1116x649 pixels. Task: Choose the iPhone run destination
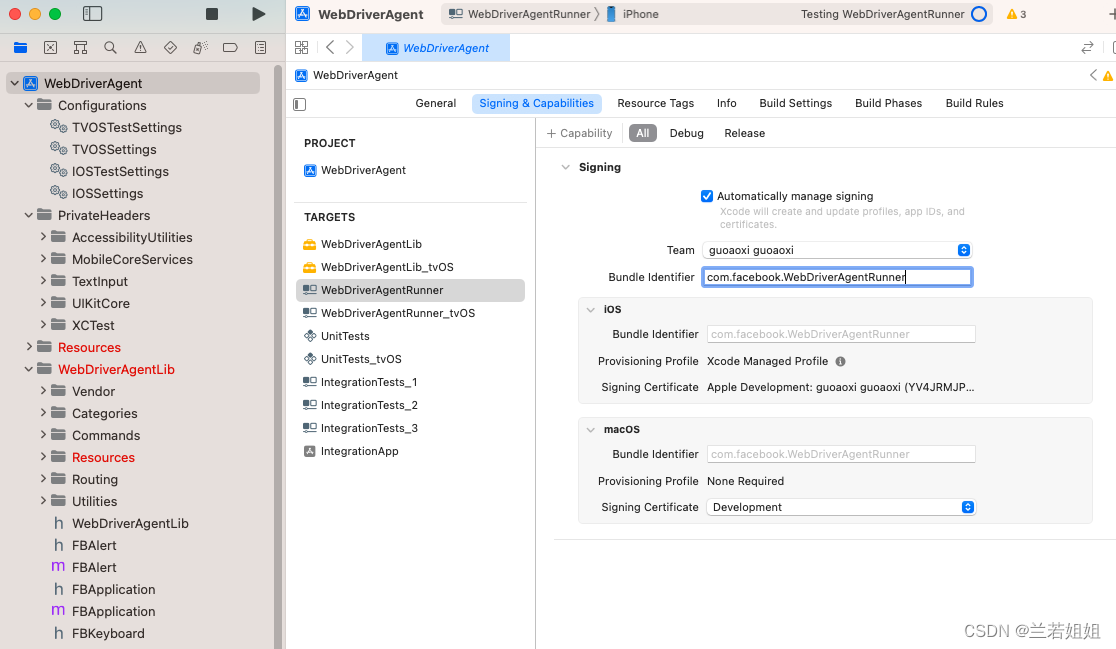point(632,14)
